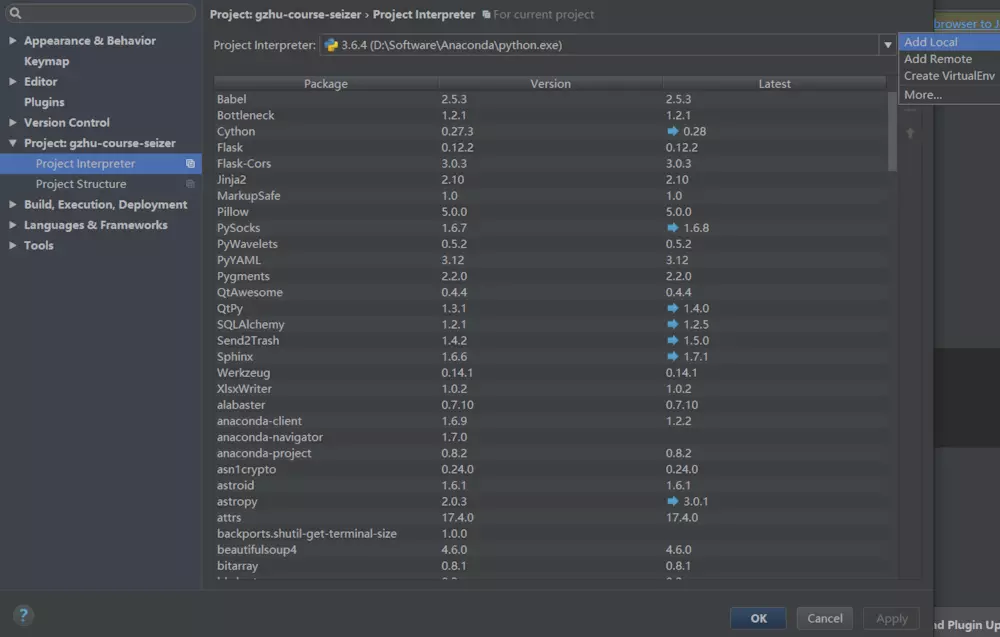The image size is (1000, 637).
Task: Sort by the Package column header
Action: [326, 84]
